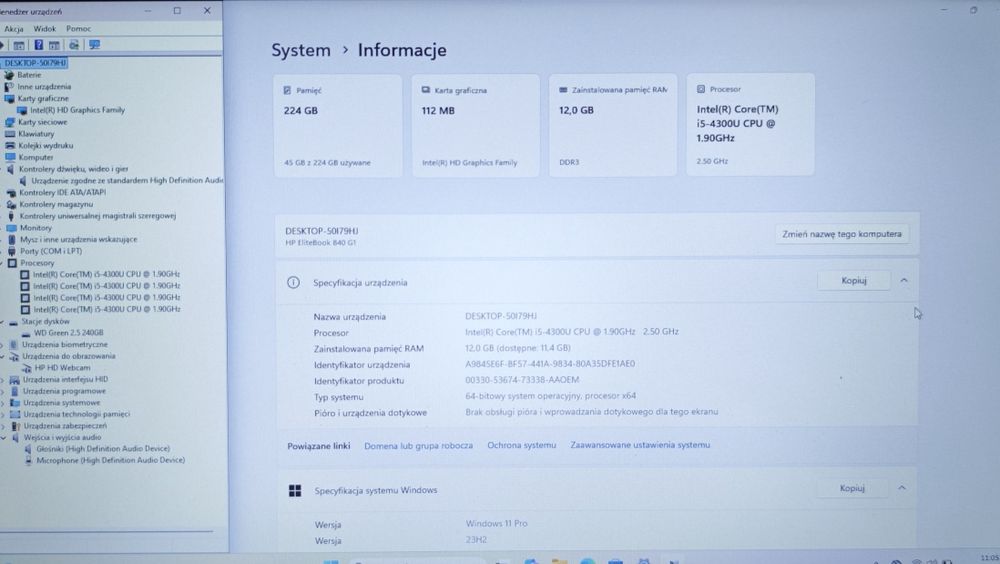
Task: Click the panel toolbar icon right of Help
Action: point(54,45)
